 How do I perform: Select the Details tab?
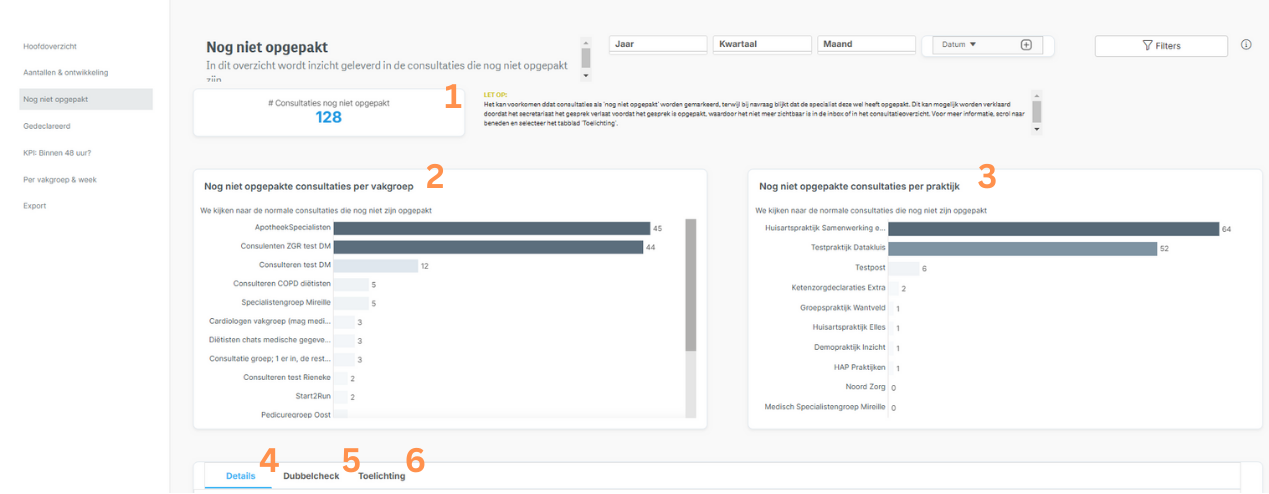point(240,476)
